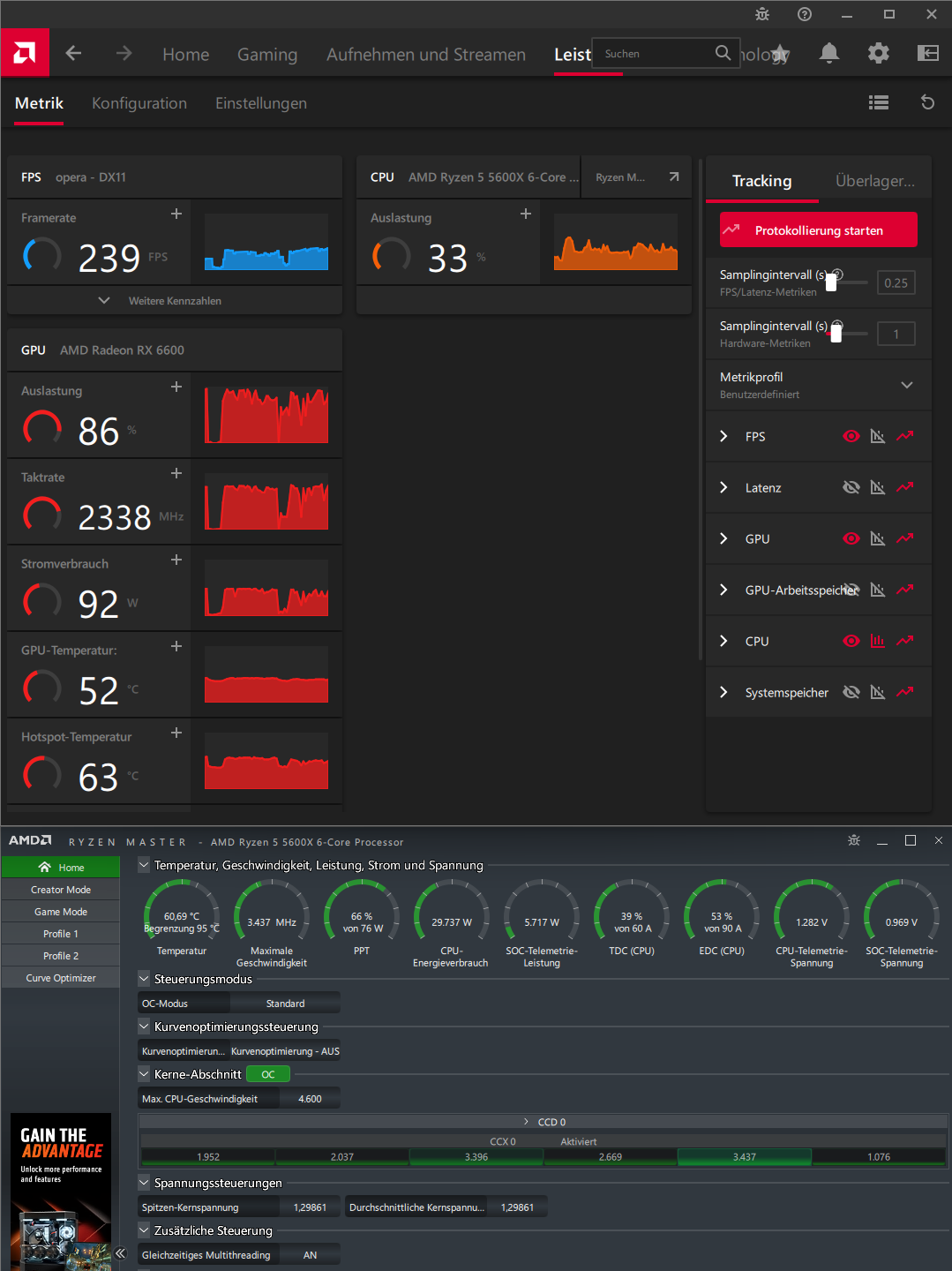952x1271 pixels.
Task: Toggle Kurvenoptimierung - AUS setting
Action: pyautogui.click(x=285, y=1051)
